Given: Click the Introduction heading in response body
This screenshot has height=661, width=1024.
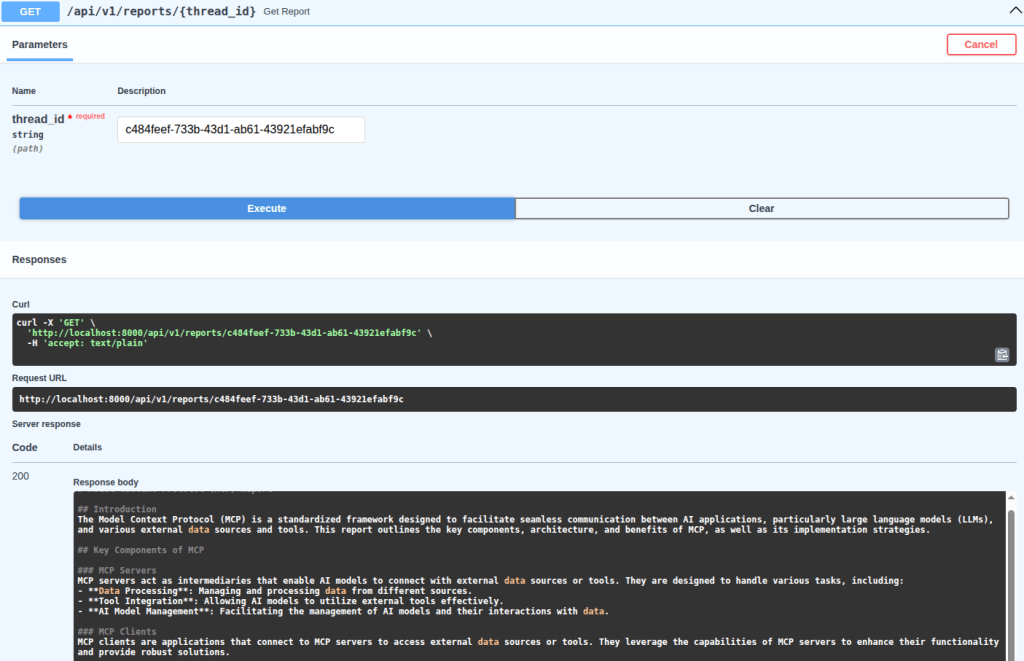Looking at the screenshot, I should (117, 509).
